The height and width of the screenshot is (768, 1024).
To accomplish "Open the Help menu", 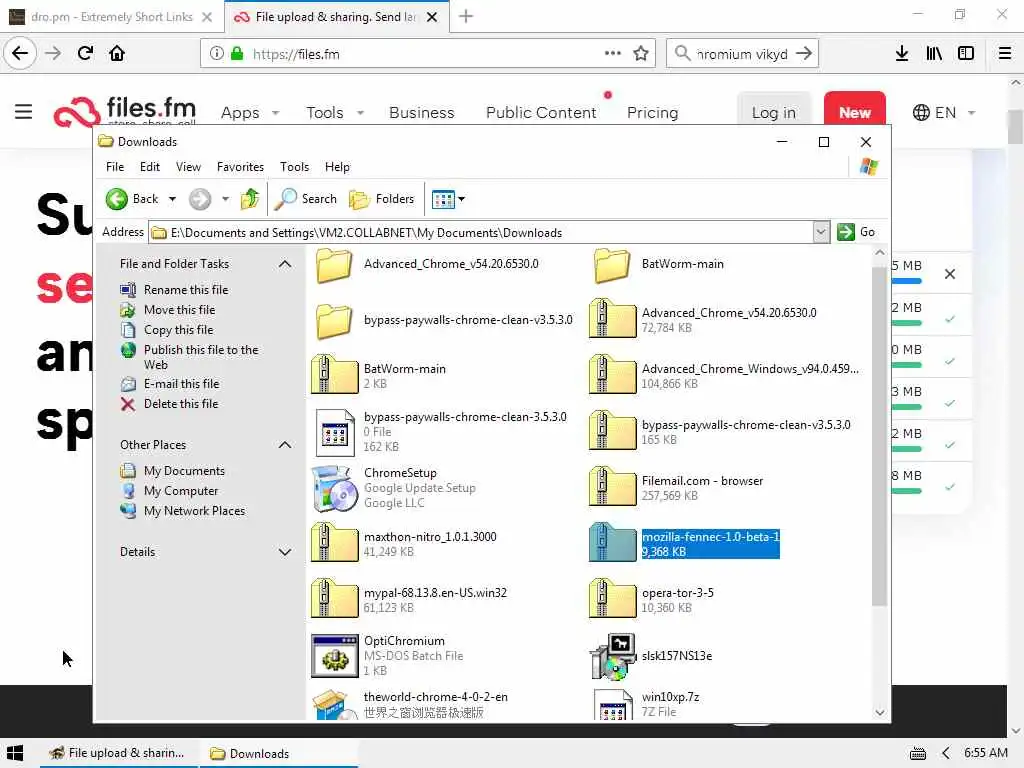I will [337, 167].
